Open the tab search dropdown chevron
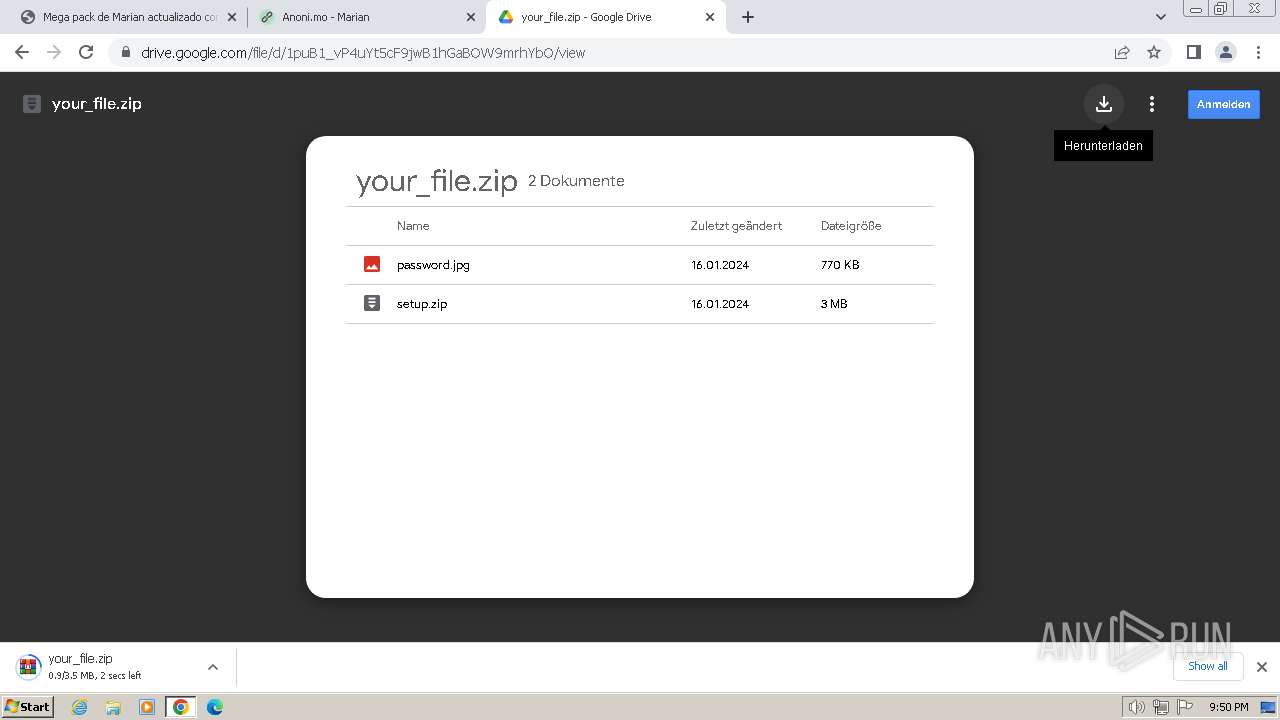The height and width of the screenshot is (720, 1280). point(1160,17)
